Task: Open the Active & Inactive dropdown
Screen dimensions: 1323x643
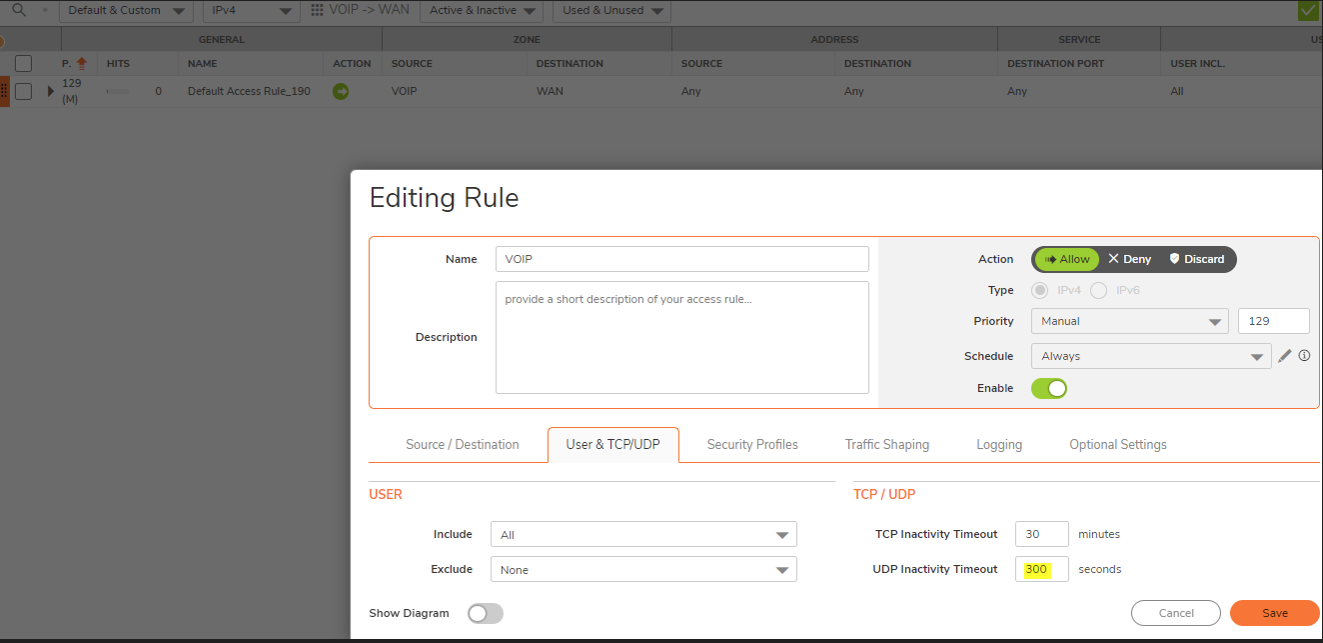Action: [x=481, y=11]
